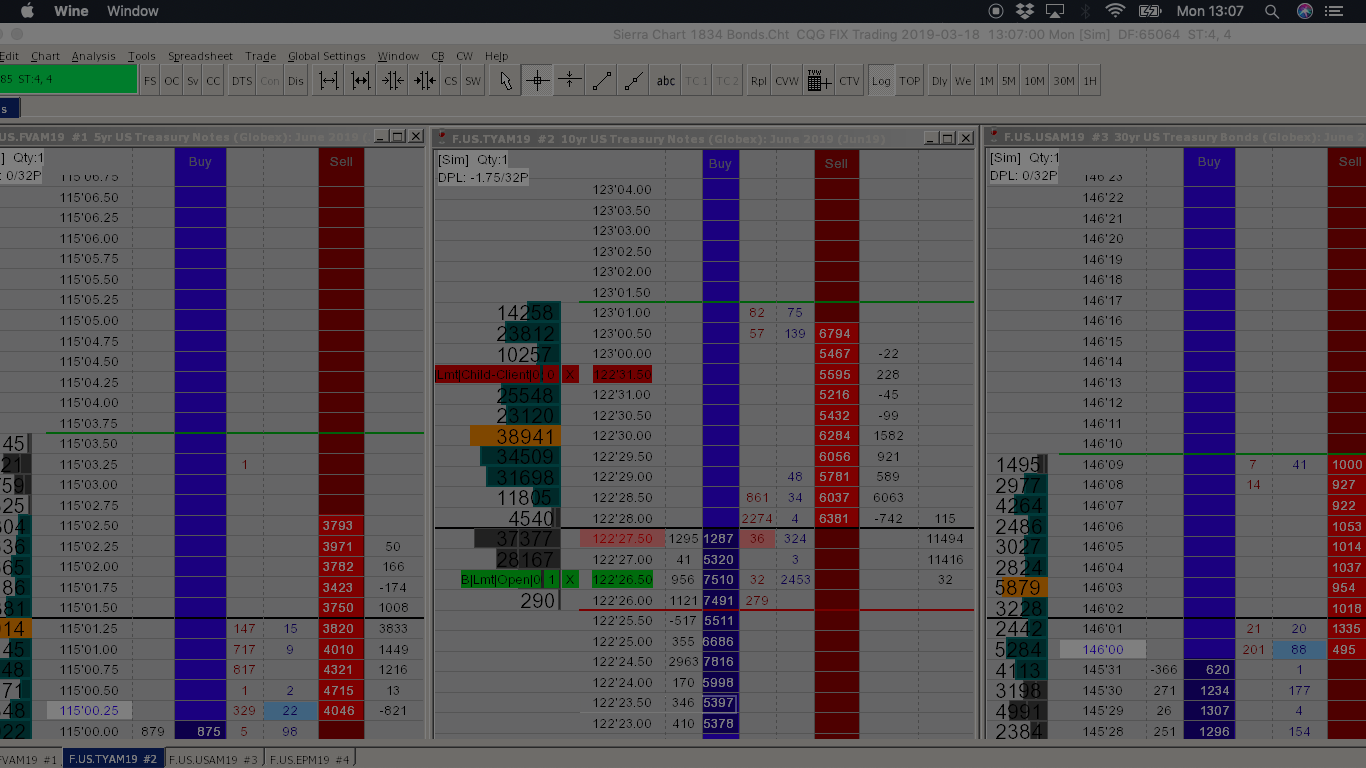Click the SW toolbar button
Image resolution: width=1366 pixels, height=768 pixels.
click(x=473, y=81)
